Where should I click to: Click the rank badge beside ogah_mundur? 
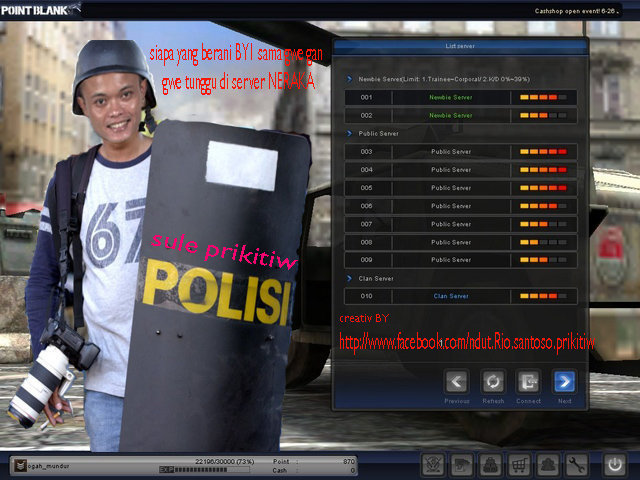point(20,465)
